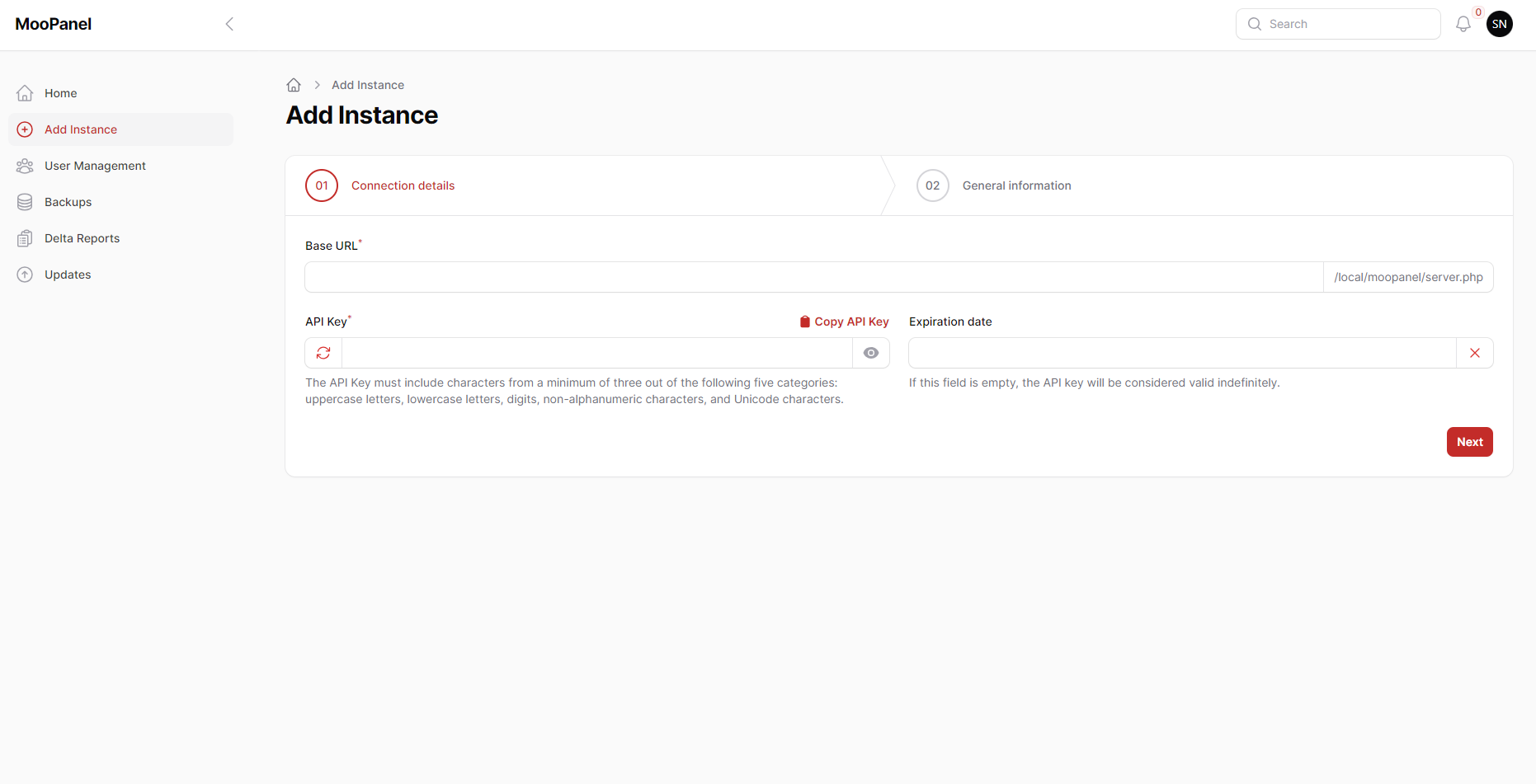Open the SN user avatar menu
Viewport: 1536px width, 784px height.
(x=1500, y=24)
